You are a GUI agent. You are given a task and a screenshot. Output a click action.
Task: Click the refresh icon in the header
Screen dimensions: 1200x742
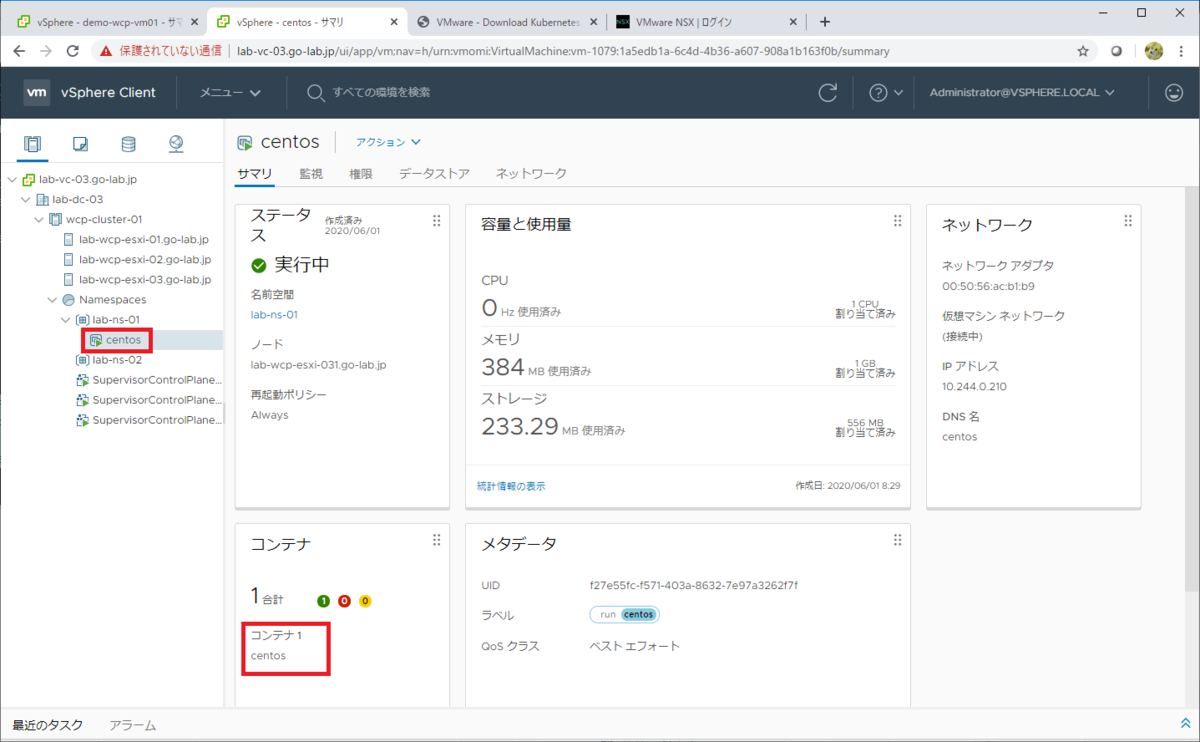(x=827, y=92)
